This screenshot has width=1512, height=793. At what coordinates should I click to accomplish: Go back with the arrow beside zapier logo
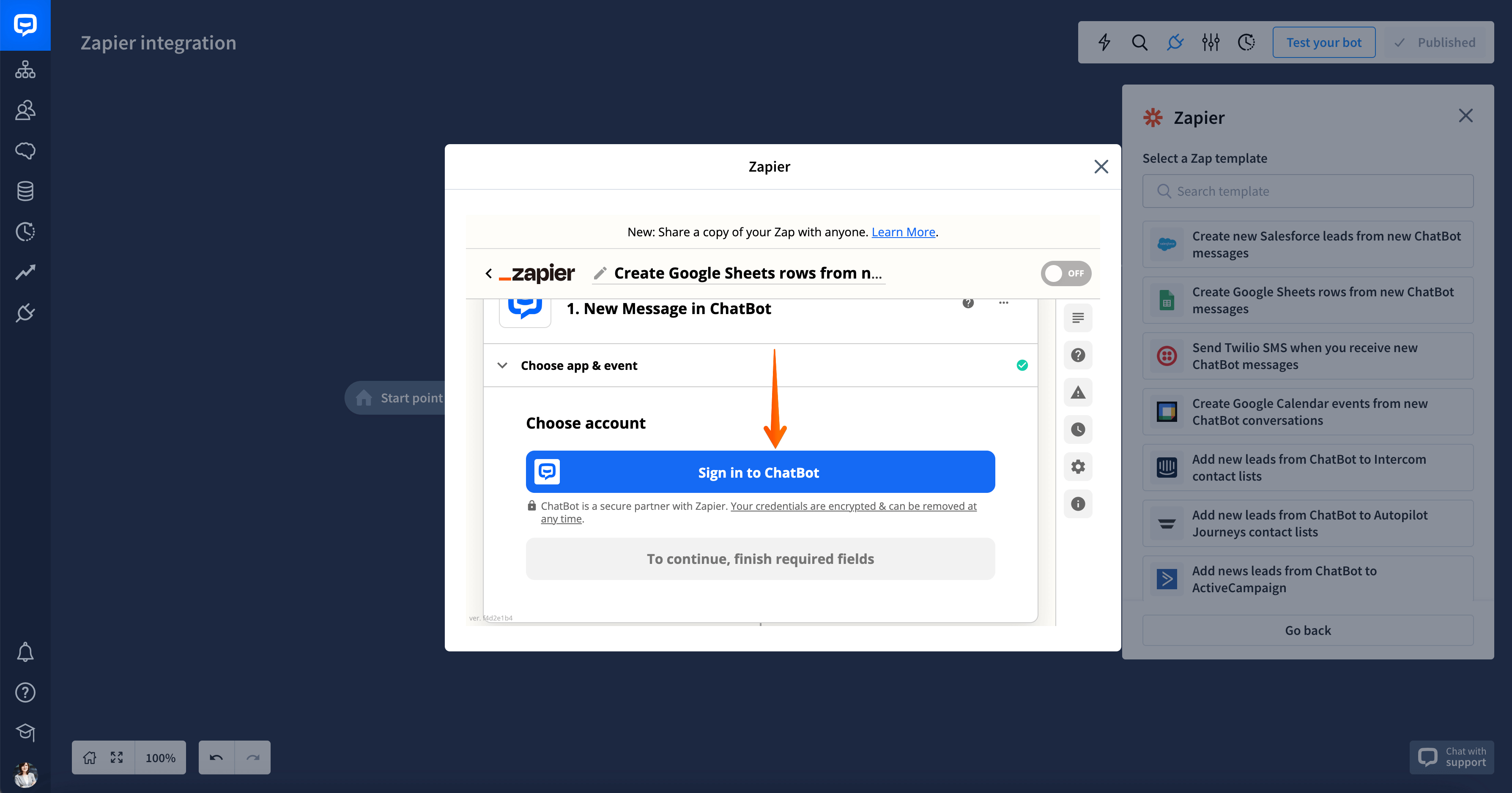(x=488, y=273)
